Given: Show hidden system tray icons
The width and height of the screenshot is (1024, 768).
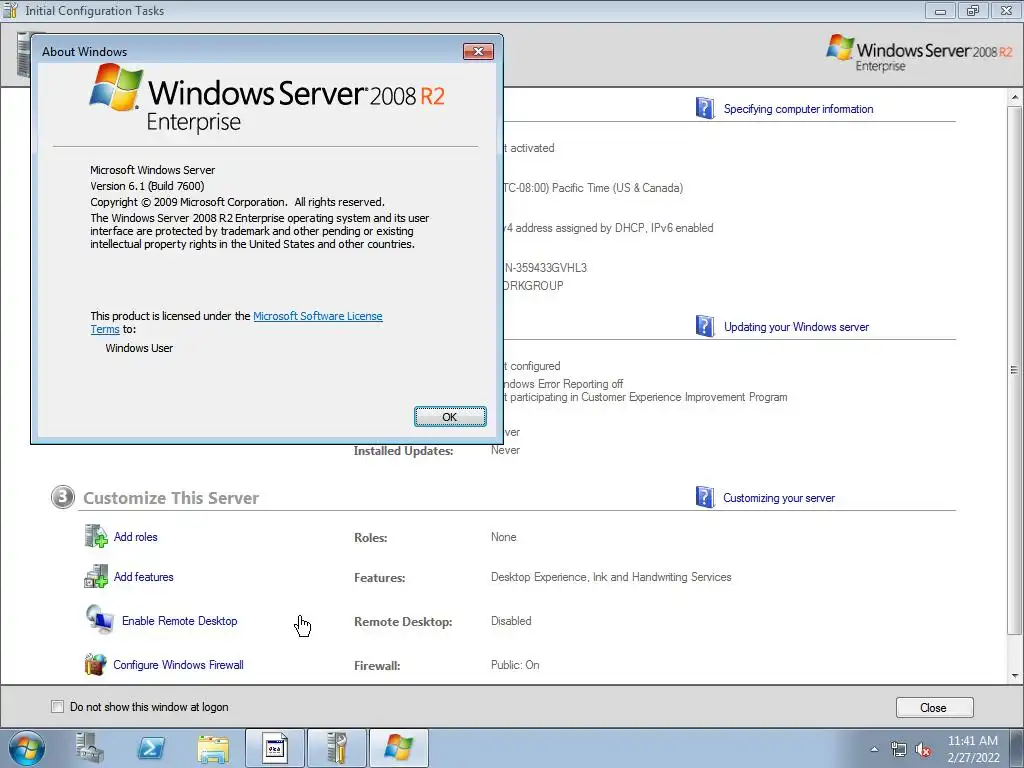Looking at the screenshot, I should click(874, 749).
